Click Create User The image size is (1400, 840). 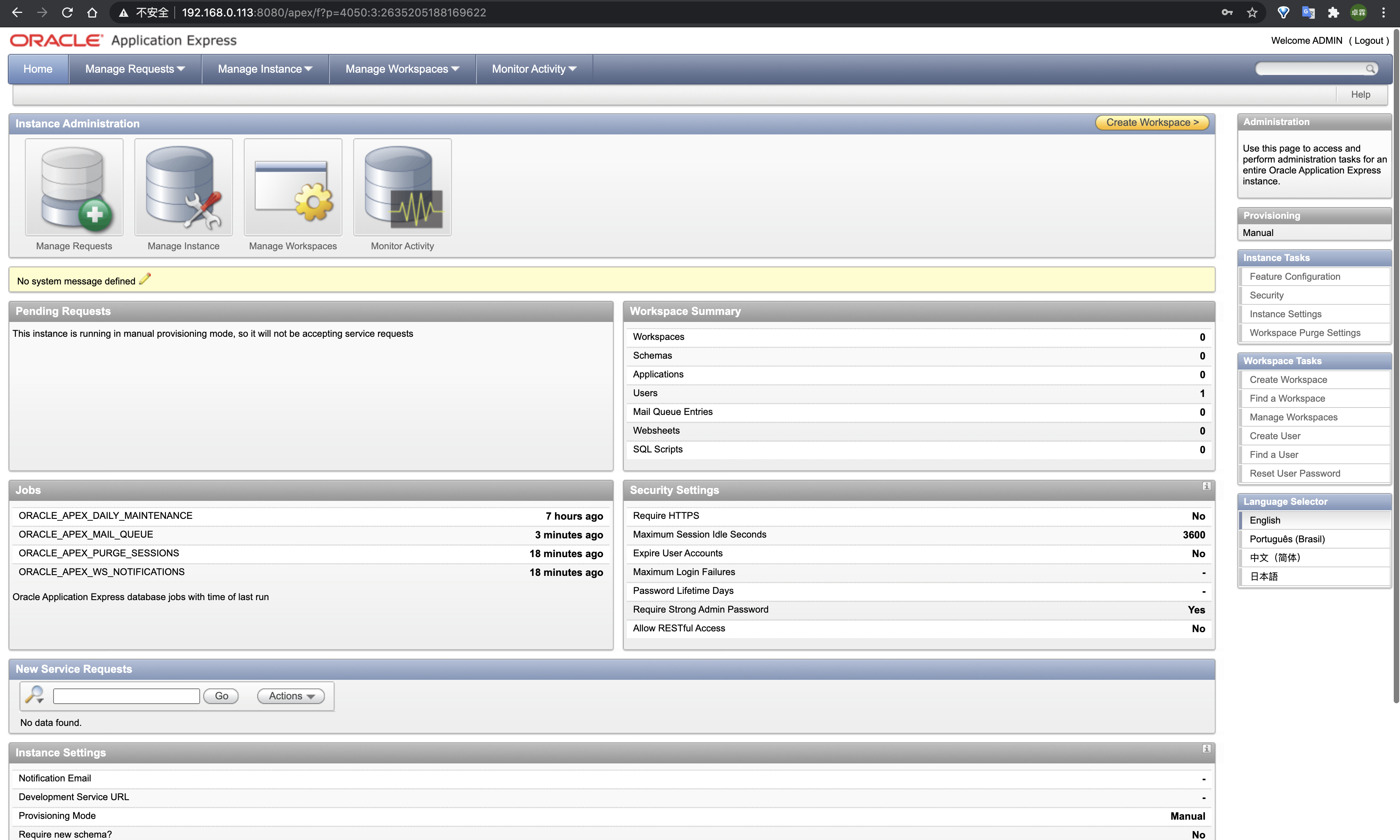coord(1314,435)
